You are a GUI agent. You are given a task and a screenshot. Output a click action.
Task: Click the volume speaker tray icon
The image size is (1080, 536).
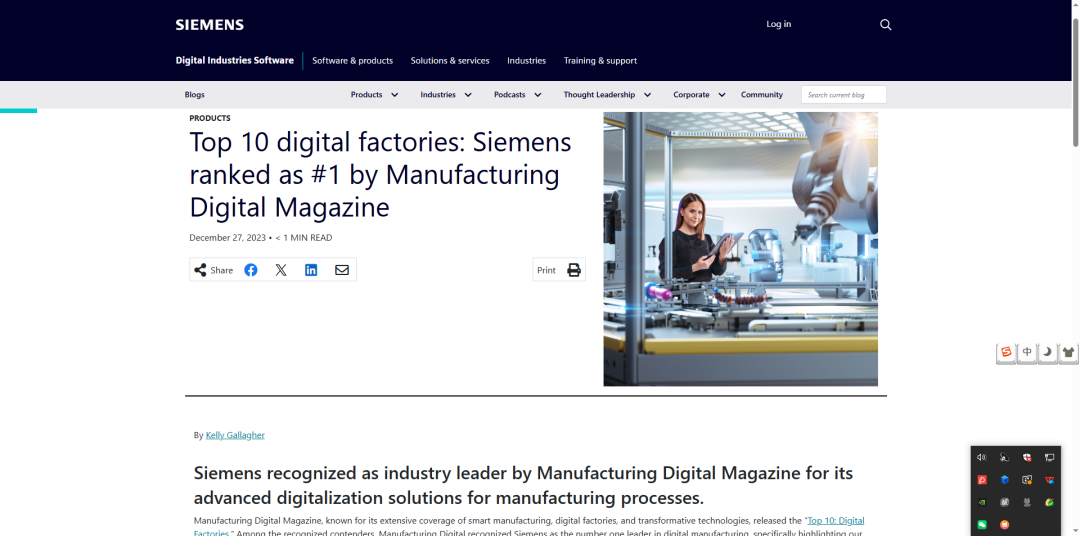pos(982,457)
